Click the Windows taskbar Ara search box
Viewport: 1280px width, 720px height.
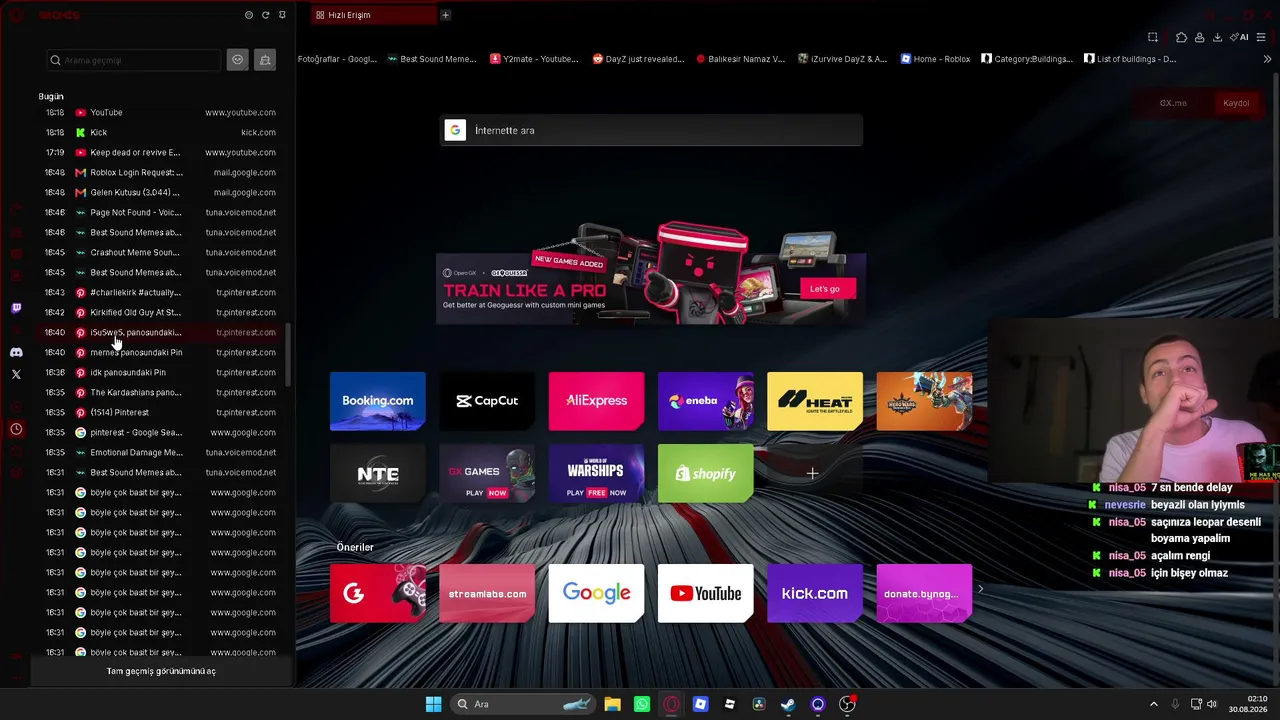(522, 704)
